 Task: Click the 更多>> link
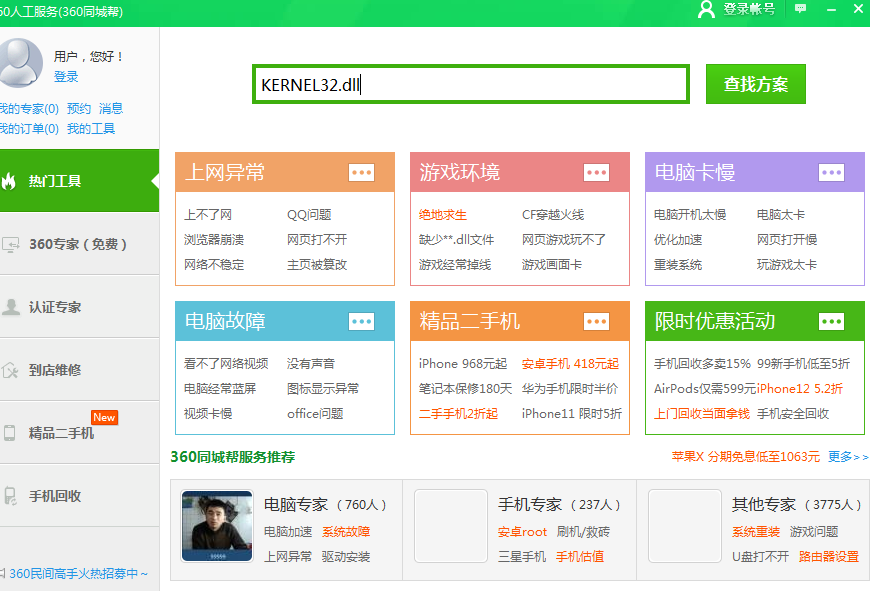click(x=848, y=457)
